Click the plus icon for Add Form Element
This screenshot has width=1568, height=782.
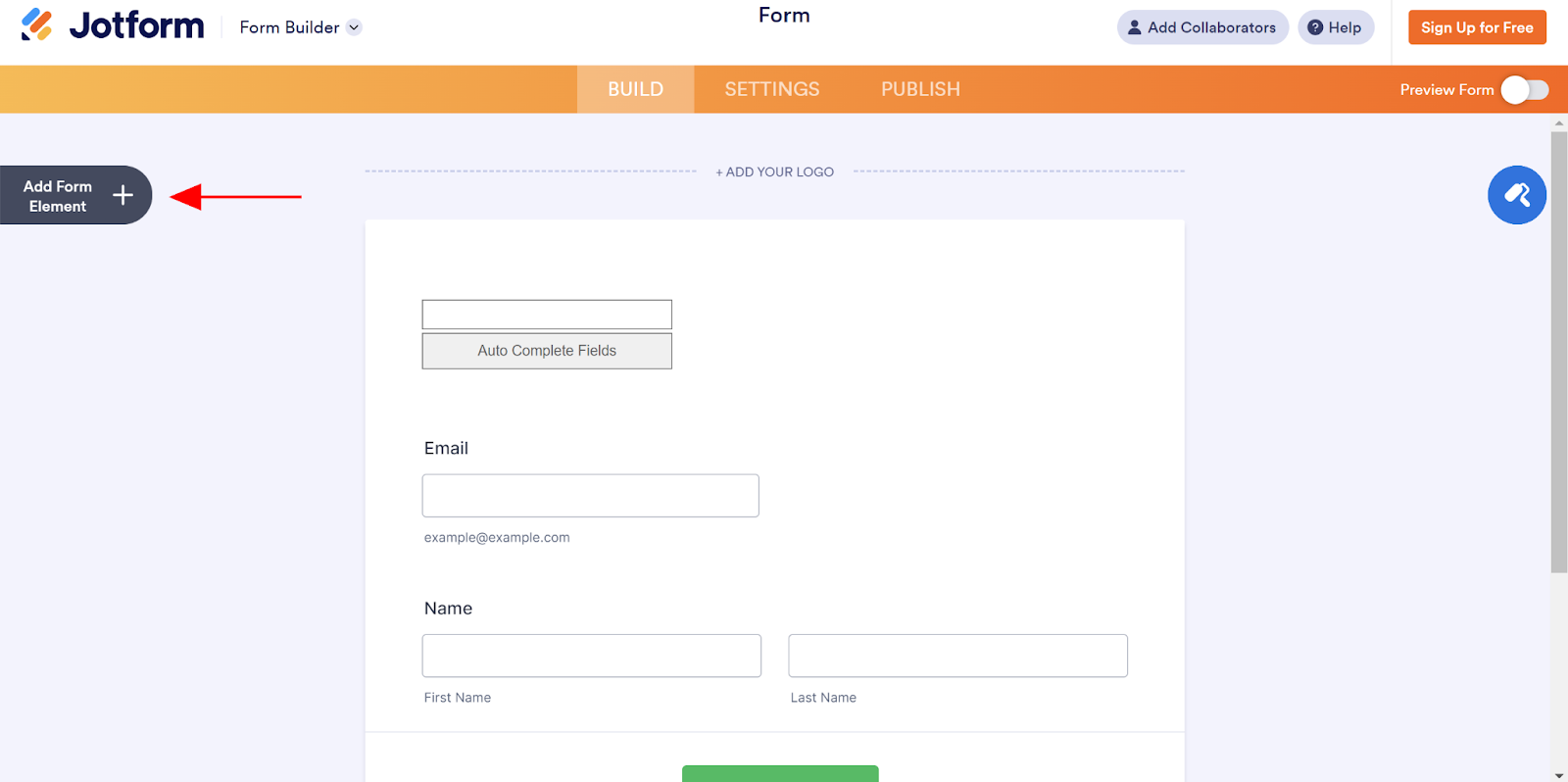pyautogui.click(x=122, y=195)
